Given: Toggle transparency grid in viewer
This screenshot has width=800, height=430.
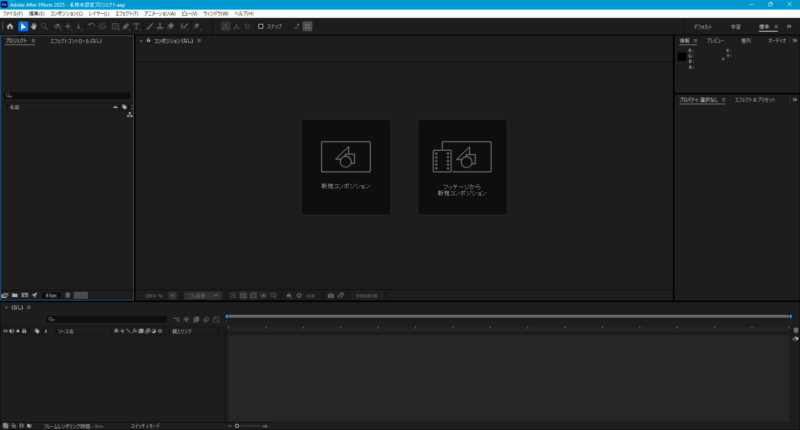Looking at the screenshot, I should 243,296.
